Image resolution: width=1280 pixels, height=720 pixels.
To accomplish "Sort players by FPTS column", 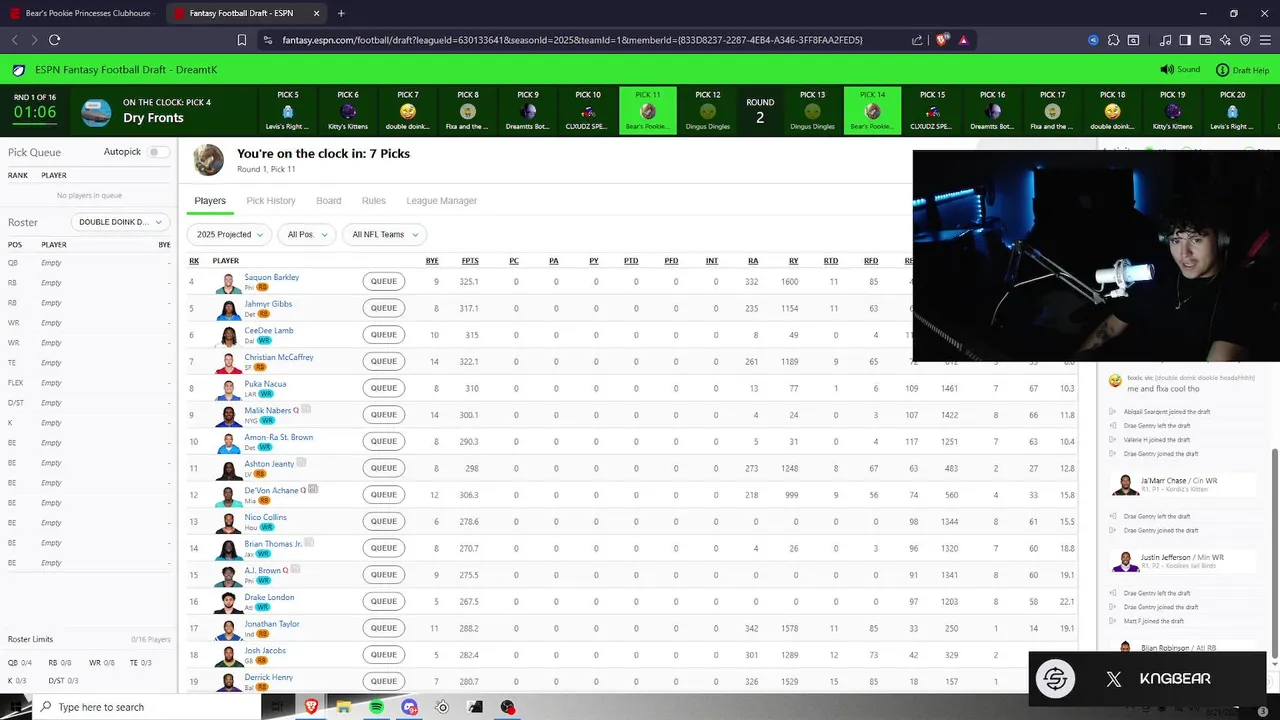I will (470, 261).
